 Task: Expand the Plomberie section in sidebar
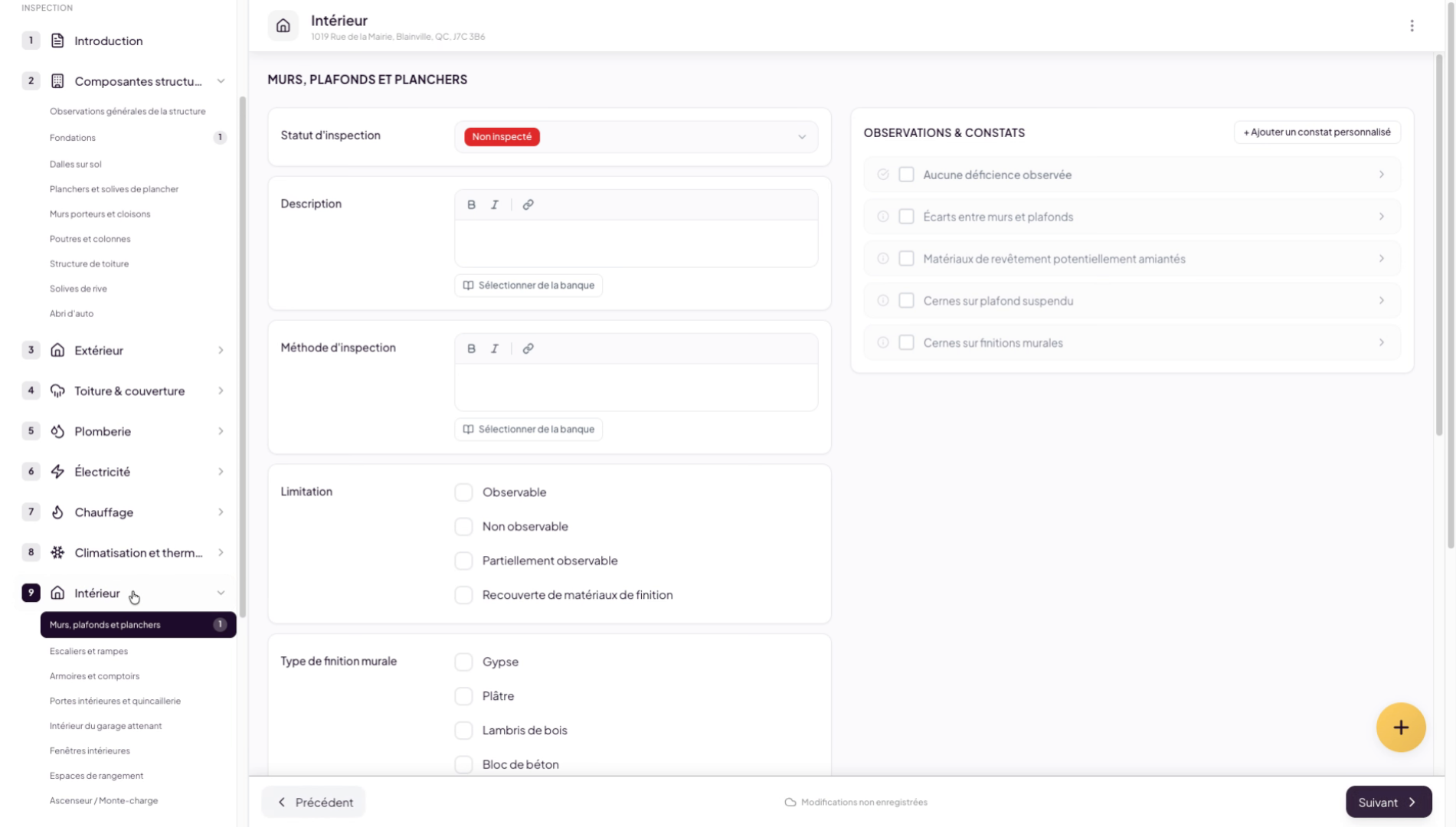coord(221,431)
